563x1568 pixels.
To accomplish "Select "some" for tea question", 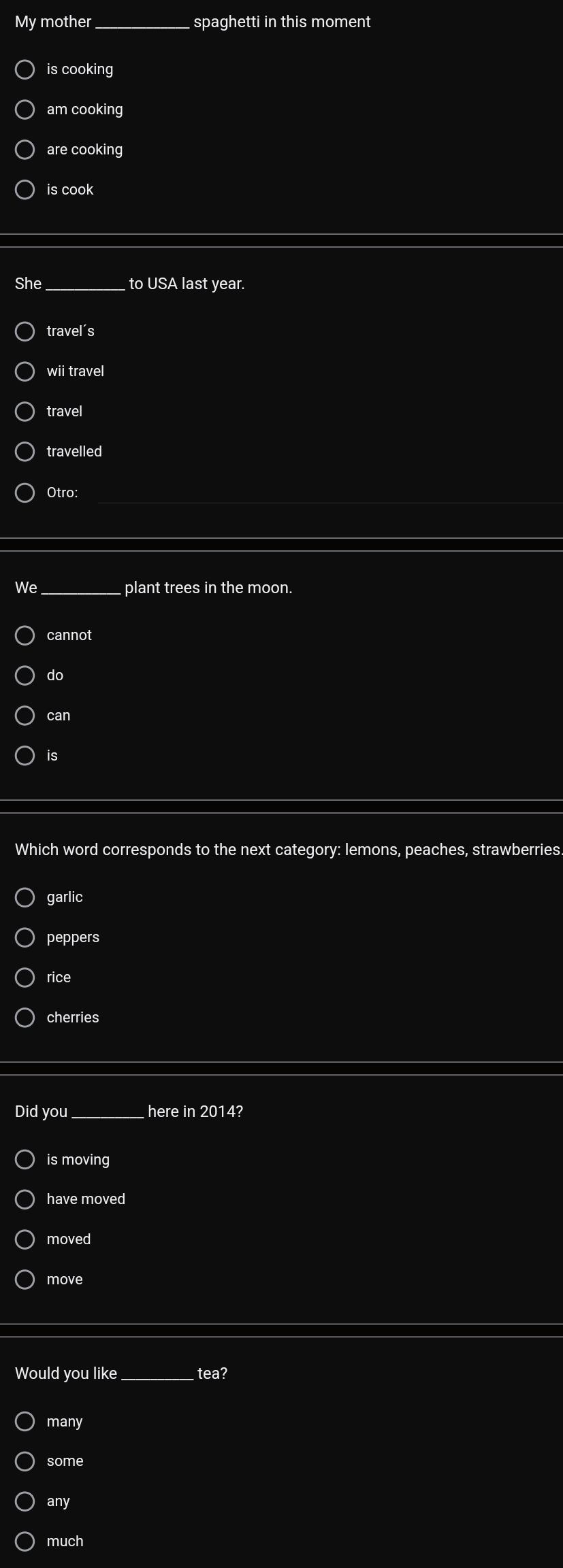I will coord(25,1461).
